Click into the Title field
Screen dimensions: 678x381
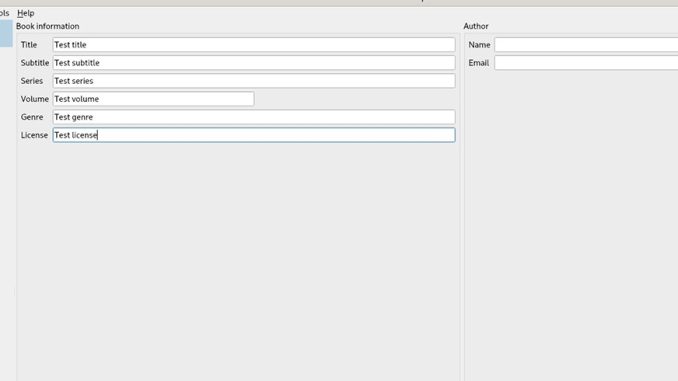pyautogui.click(x=254, y=45)
